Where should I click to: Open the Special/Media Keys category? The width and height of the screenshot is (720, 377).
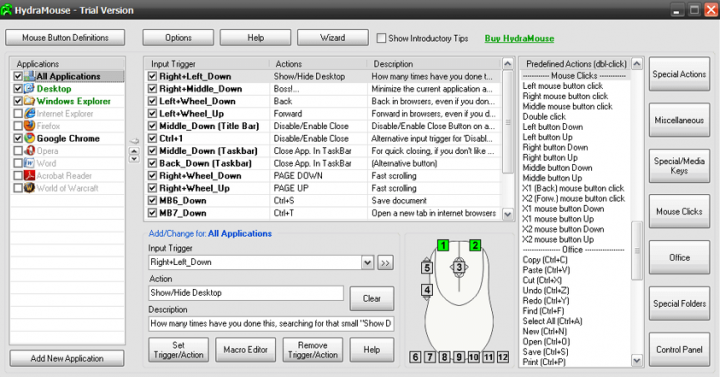[x=679, y=166]
